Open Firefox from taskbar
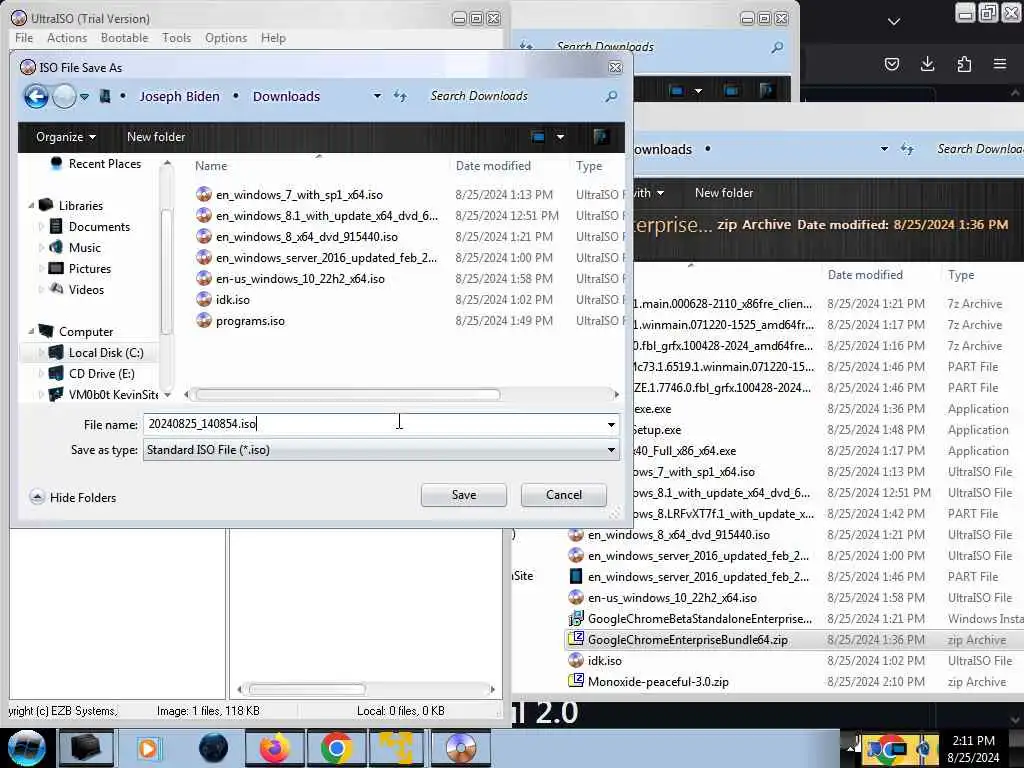Image resolution: width=1024 pixels, height=768 pixels. pos(275,748)
